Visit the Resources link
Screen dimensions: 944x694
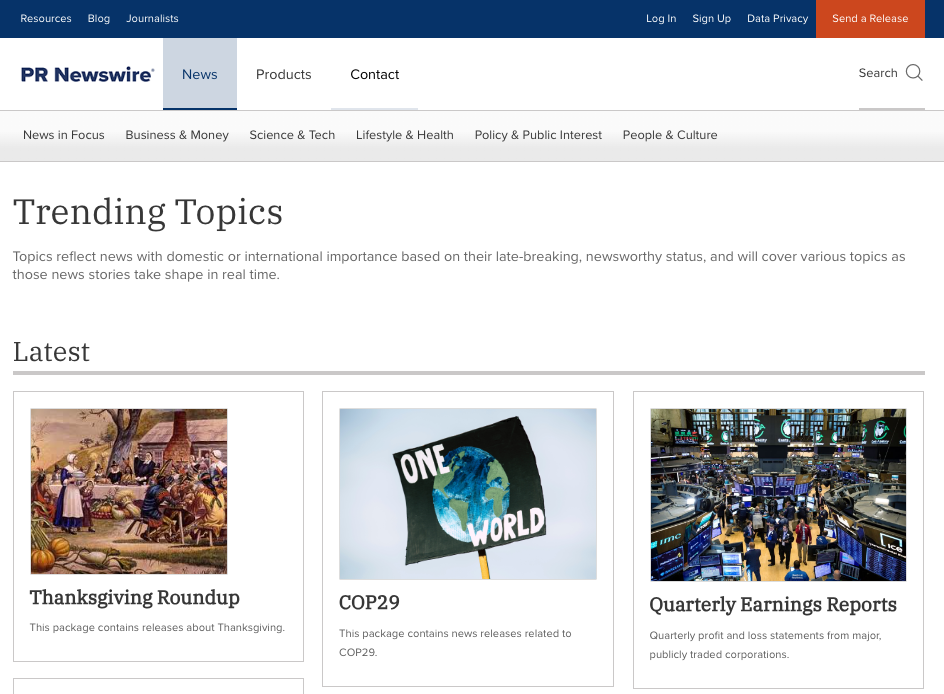[x=46, y=19]
